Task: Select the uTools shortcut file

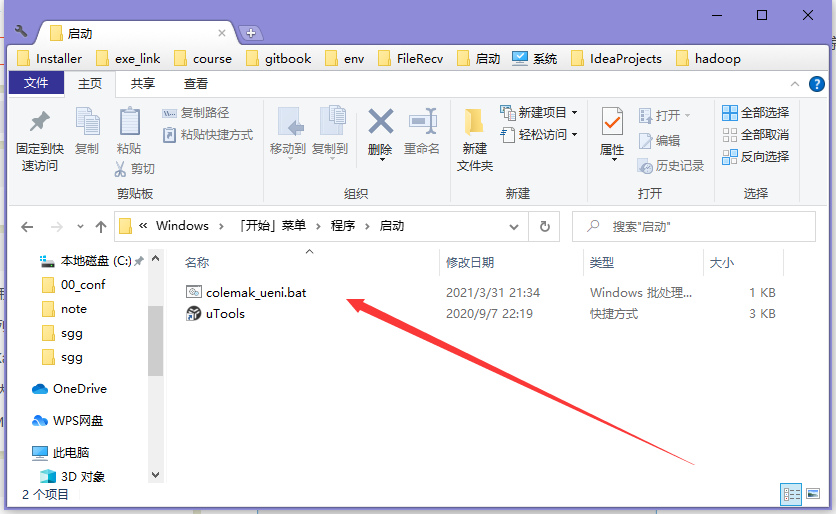Action: click(x=215, y=314)
